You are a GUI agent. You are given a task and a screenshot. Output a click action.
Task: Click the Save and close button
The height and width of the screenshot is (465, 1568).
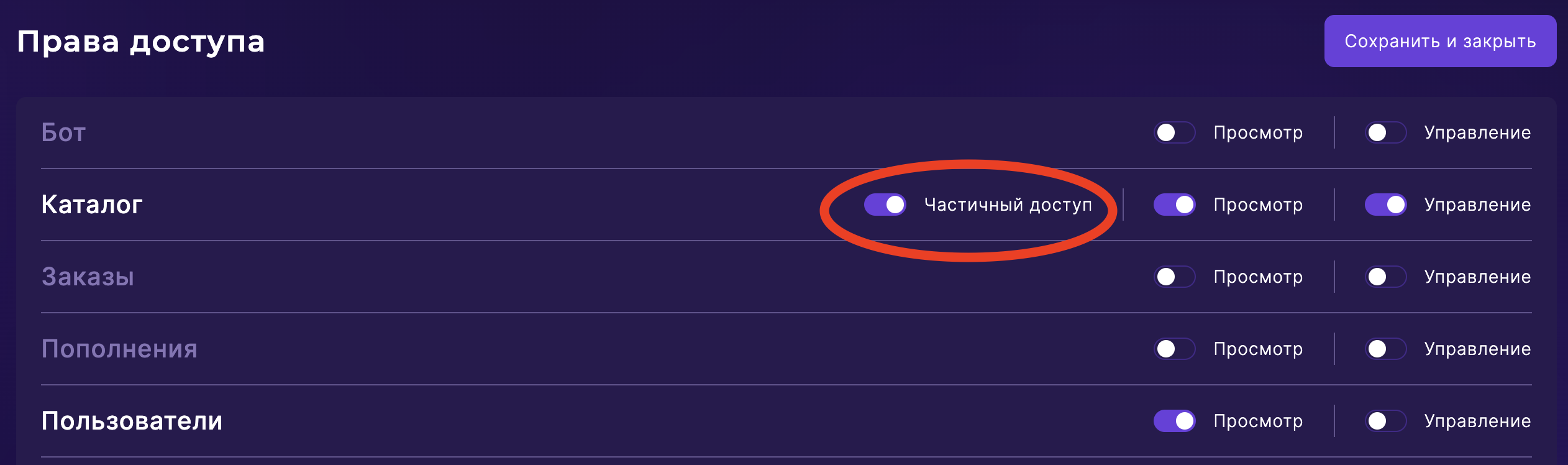click(1439, 41)
